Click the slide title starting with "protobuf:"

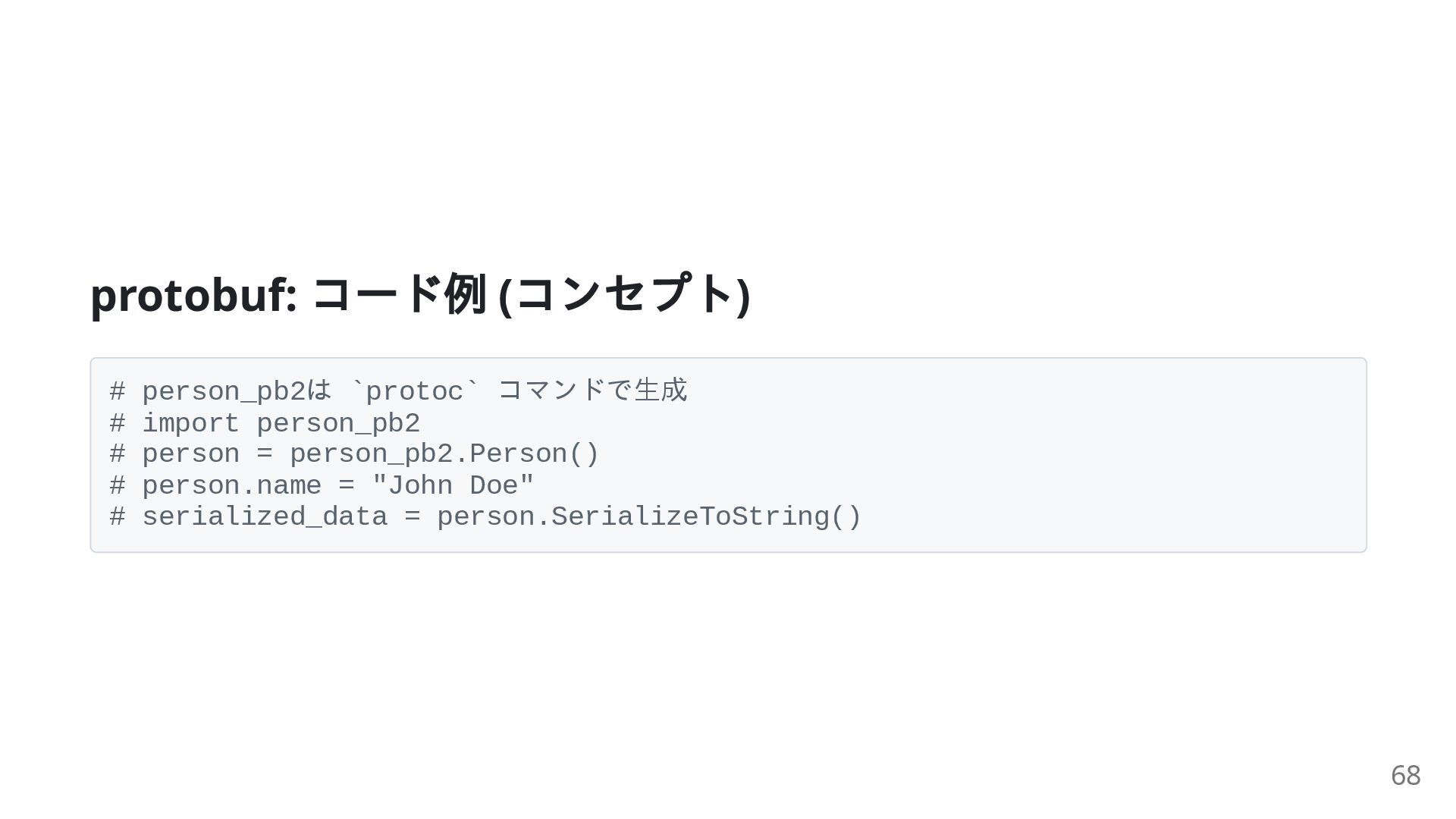pos(420,294)
